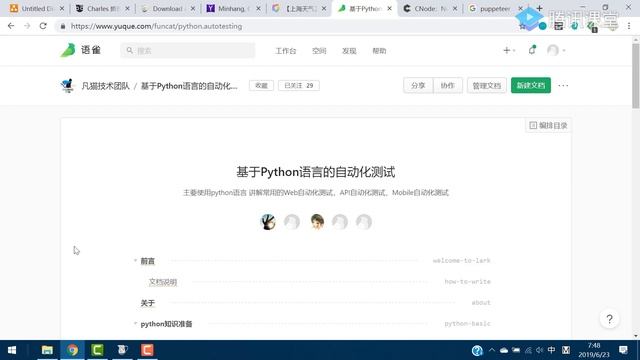The width and height of the screenshot is (640, 360).
Task: Click the Chrome taskbar icon
Action: tap(72, 350)
